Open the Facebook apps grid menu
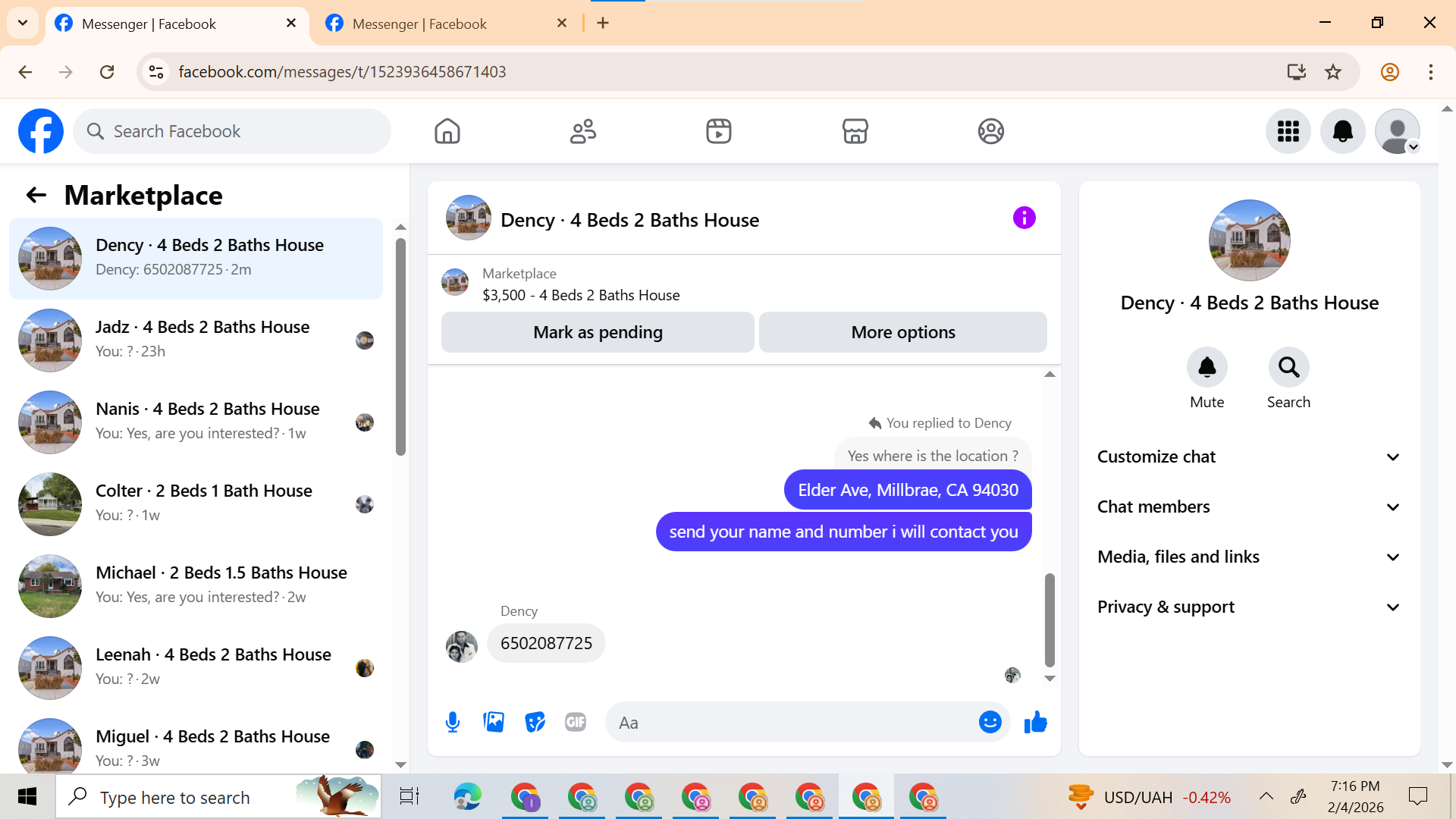 pyautogui.click(x=1288, y=131)
